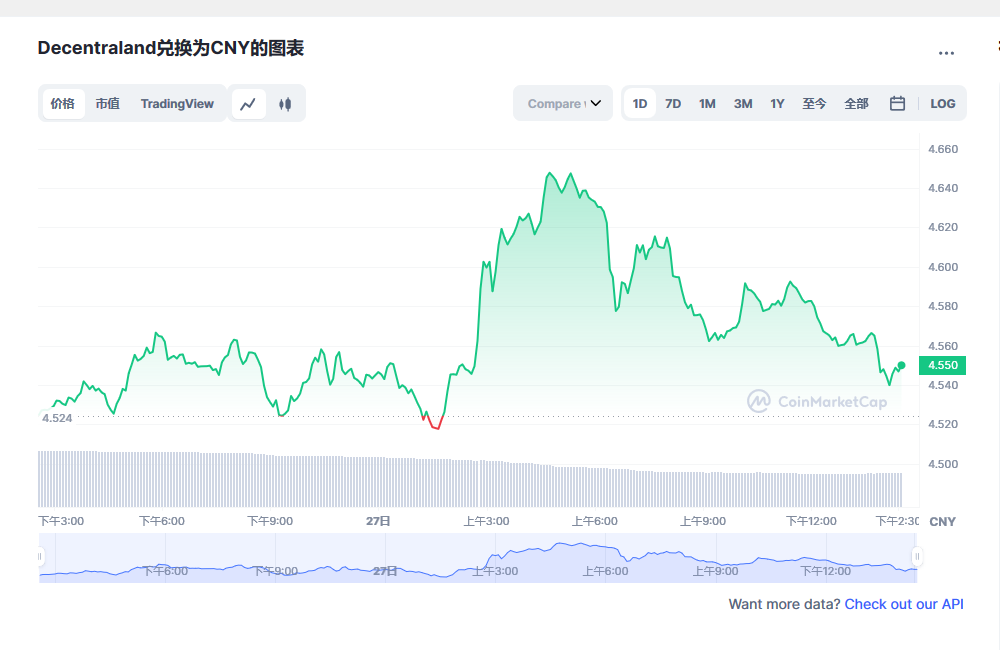Open the three-dot more options menu
1000x650 pixels.
point(946,53)
